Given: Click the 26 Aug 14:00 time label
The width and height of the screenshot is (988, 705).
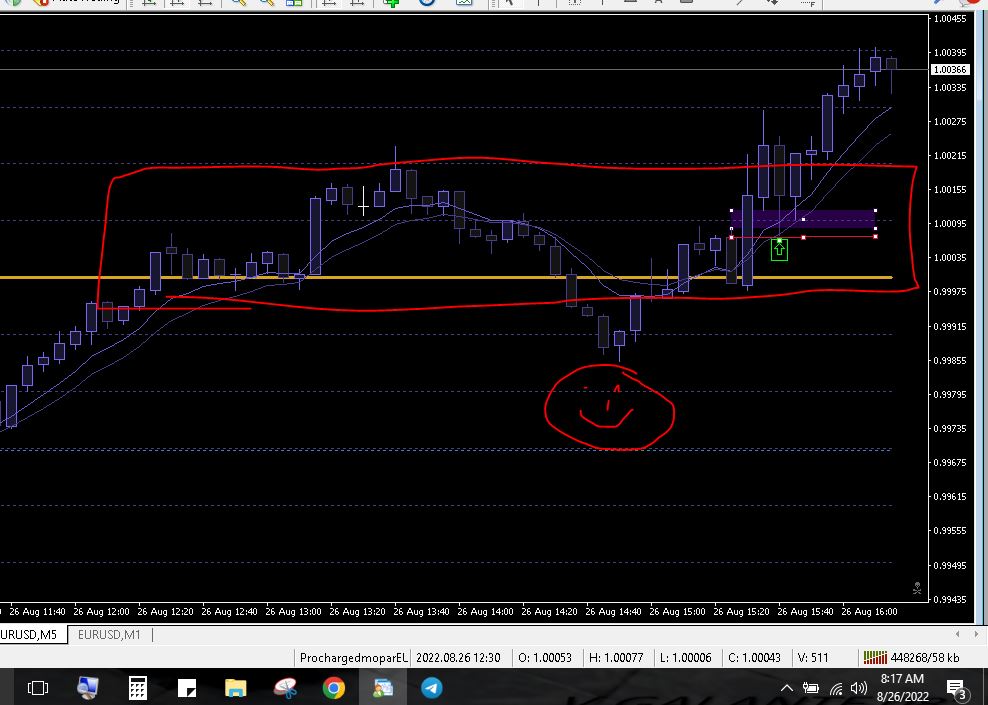Looking at the screenshot, I should (485, 611).
